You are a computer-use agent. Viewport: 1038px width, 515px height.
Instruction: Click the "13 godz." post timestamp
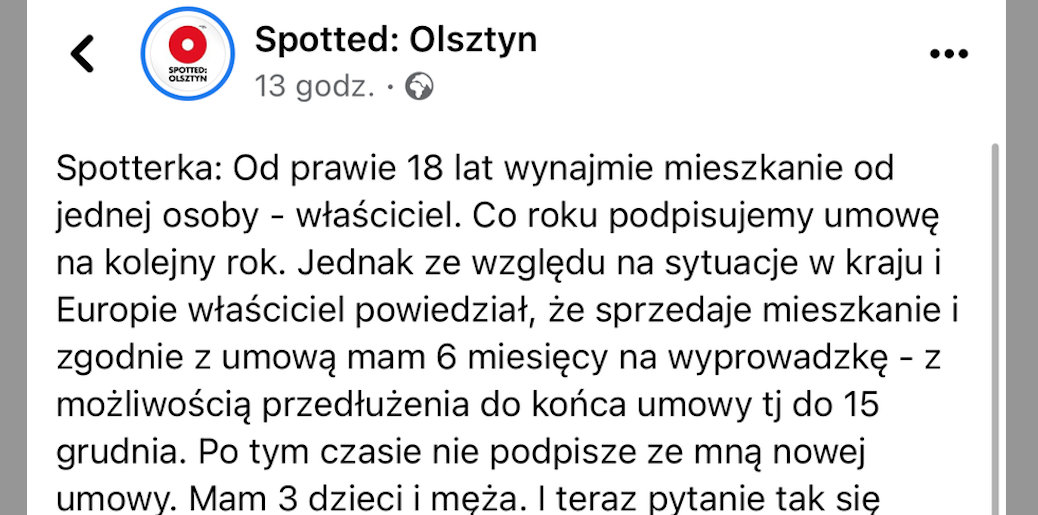coord(315,87)
